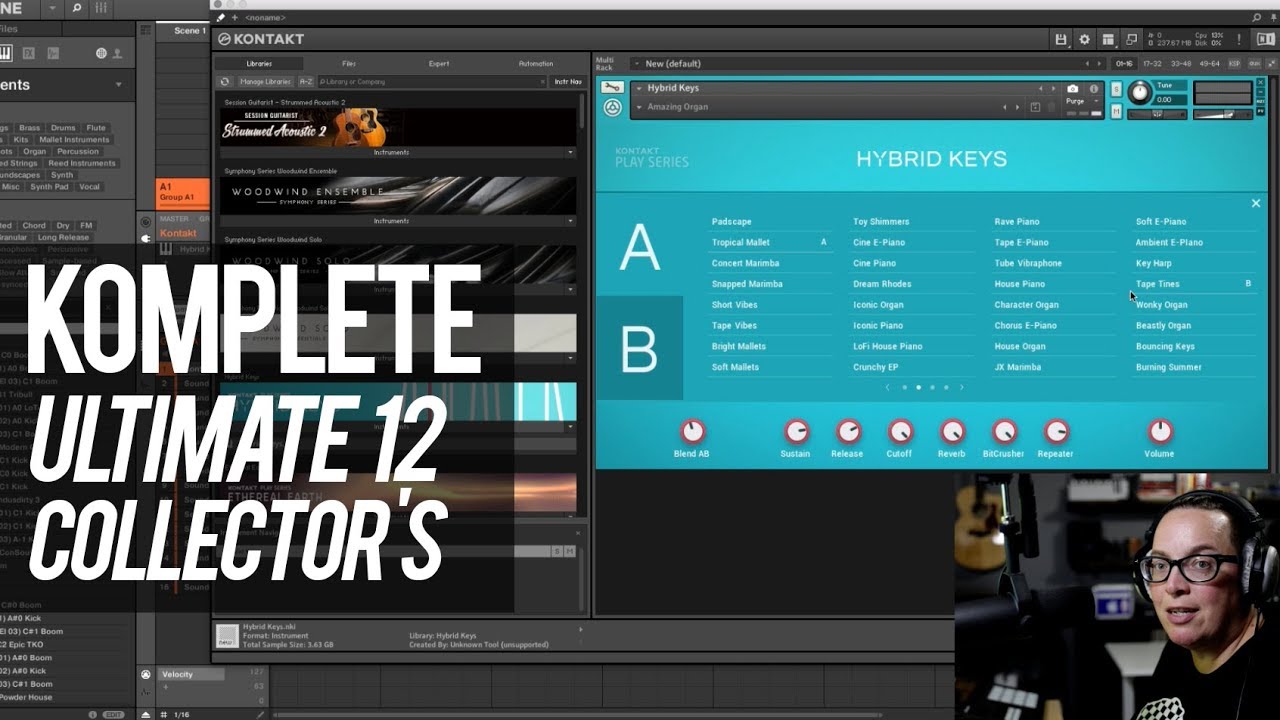Toggle Solo on Hybrid Keys instrument
Screen dimensions: 1280x720
pos(1116,89)
